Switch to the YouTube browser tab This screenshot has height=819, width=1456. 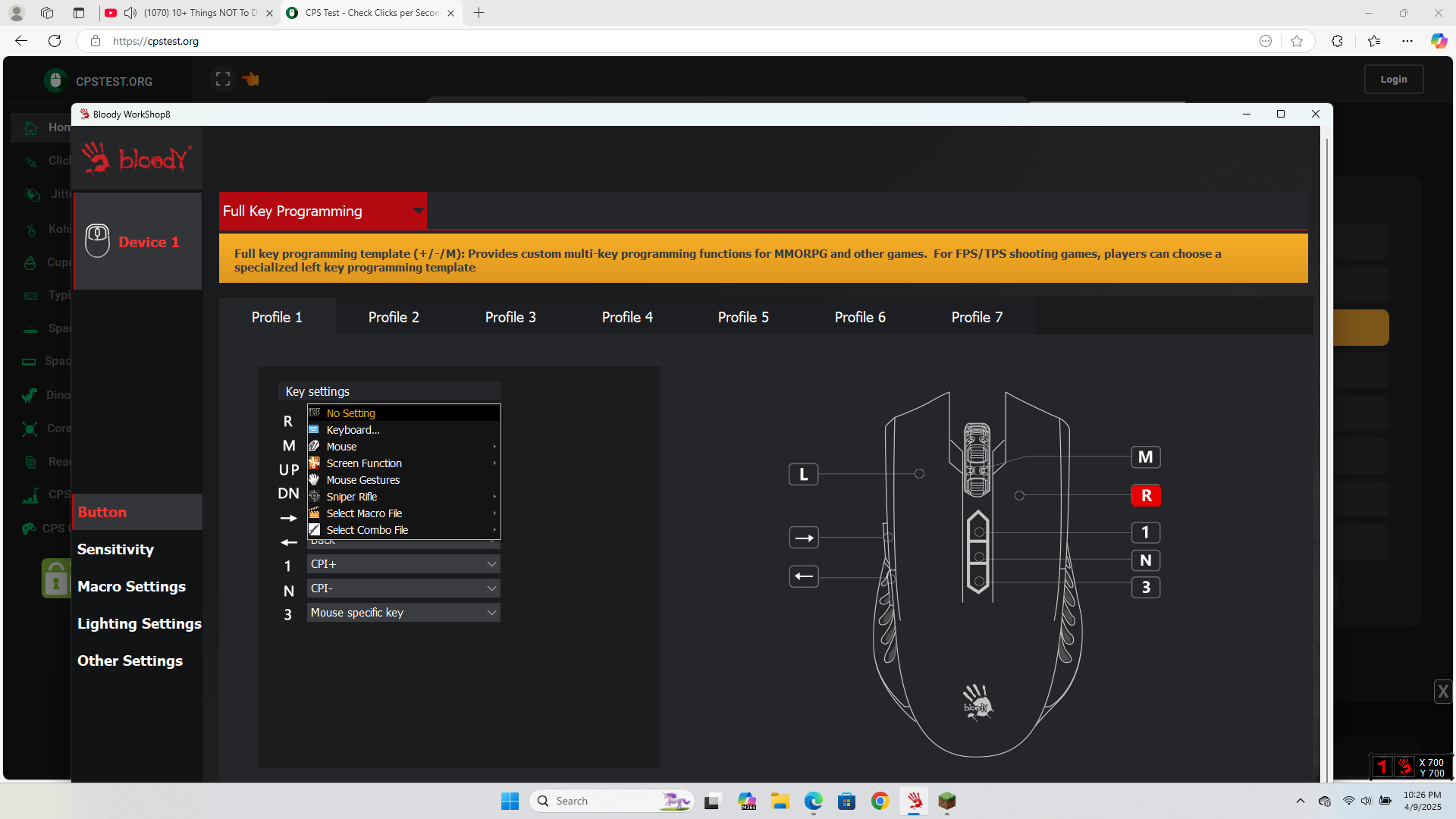coord(188,13)
